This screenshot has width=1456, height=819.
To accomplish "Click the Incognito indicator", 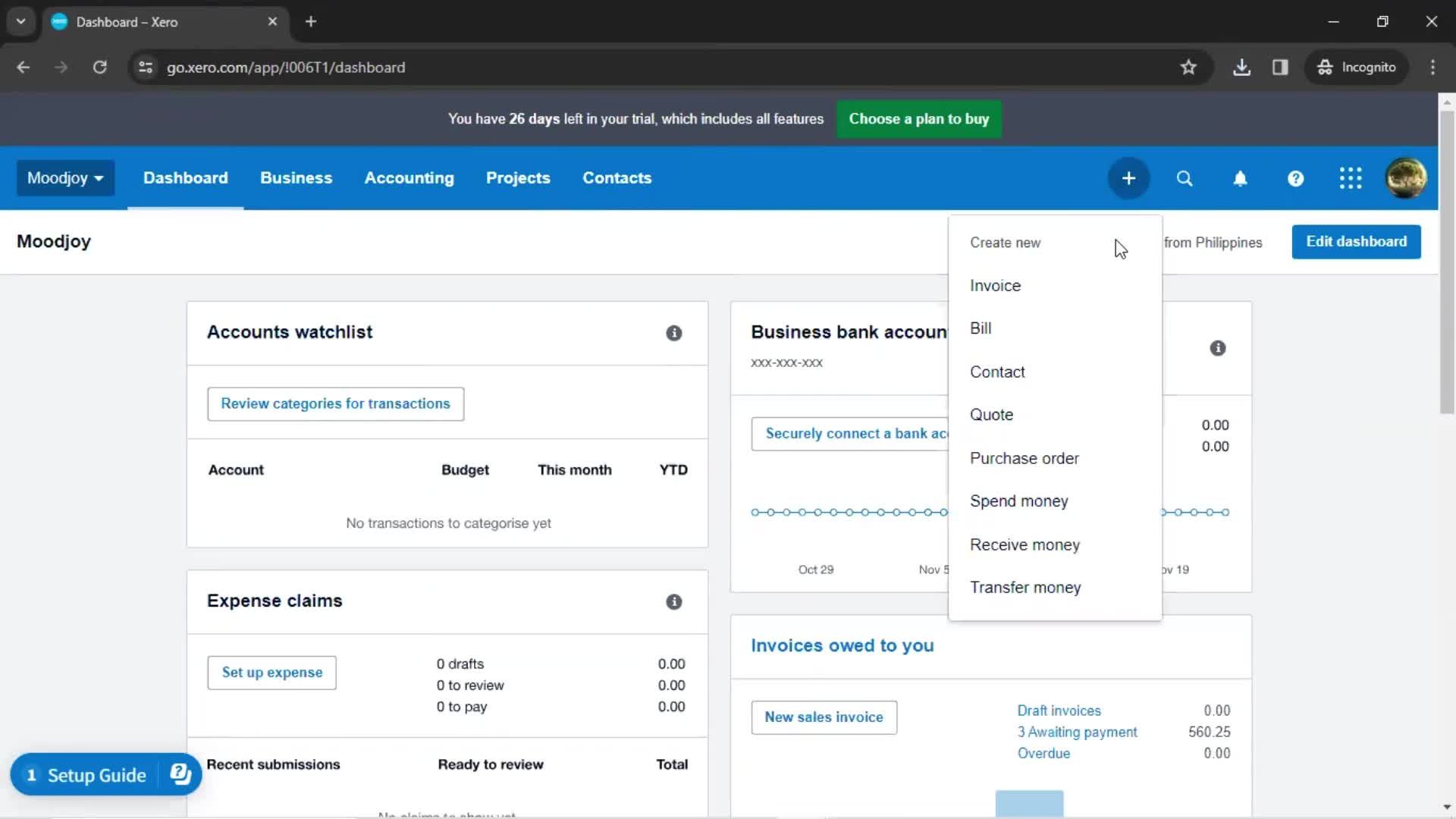I will [x=1356, y=67].
